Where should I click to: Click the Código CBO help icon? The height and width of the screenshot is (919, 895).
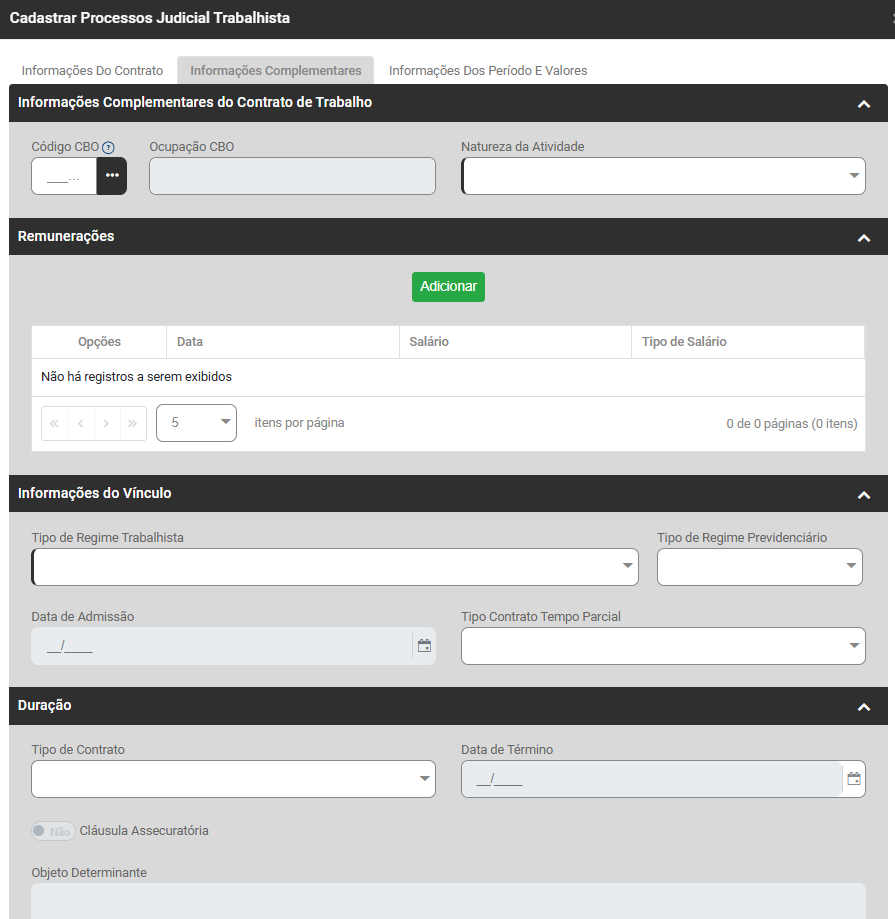(x=109, y=148)
